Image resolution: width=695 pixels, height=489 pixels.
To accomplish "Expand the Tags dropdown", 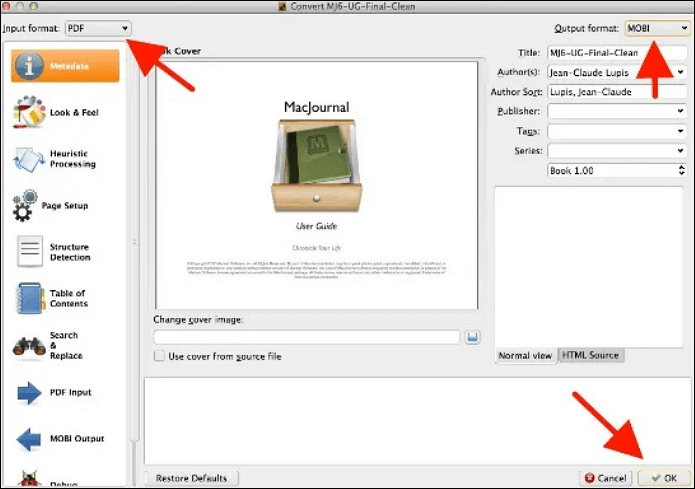I will tap(681, 131).
